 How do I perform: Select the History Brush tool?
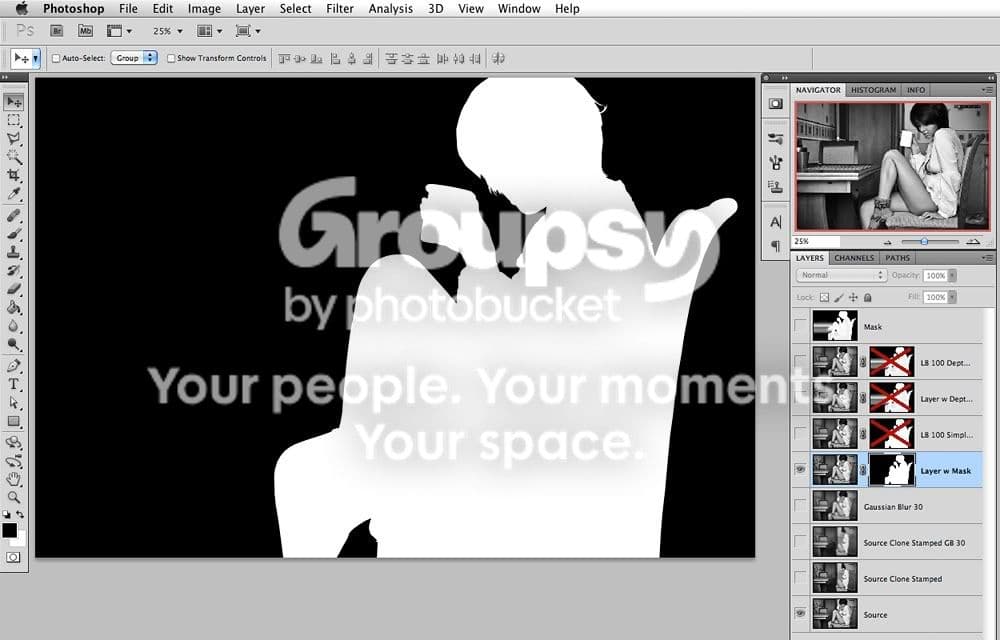(x=14, y=271)
